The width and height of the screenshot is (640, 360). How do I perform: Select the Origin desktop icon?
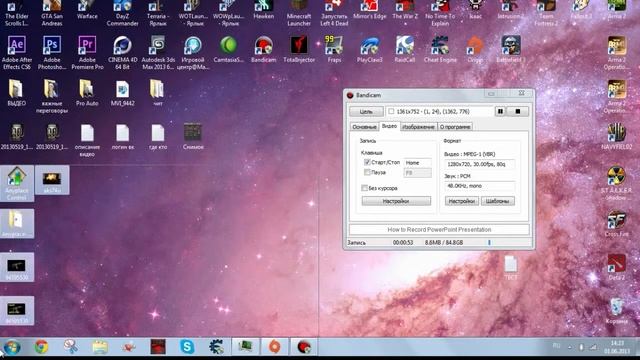tap(475, 49)
